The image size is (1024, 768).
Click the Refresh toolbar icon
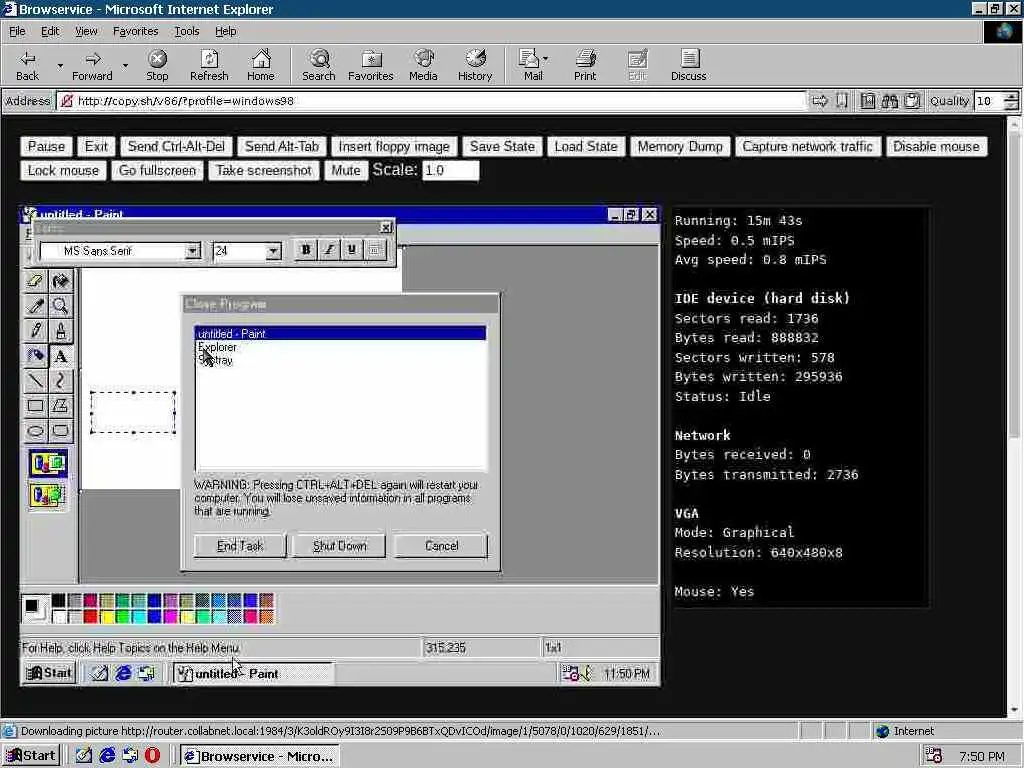coord(209,65)
